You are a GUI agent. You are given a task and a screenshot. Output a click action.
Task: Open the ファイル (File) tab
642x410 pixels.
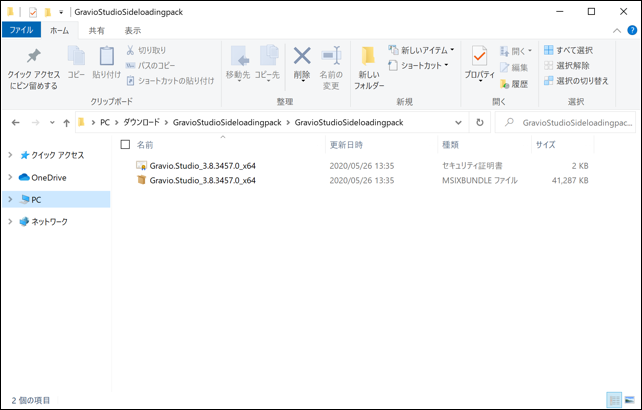tap(21, 30)
